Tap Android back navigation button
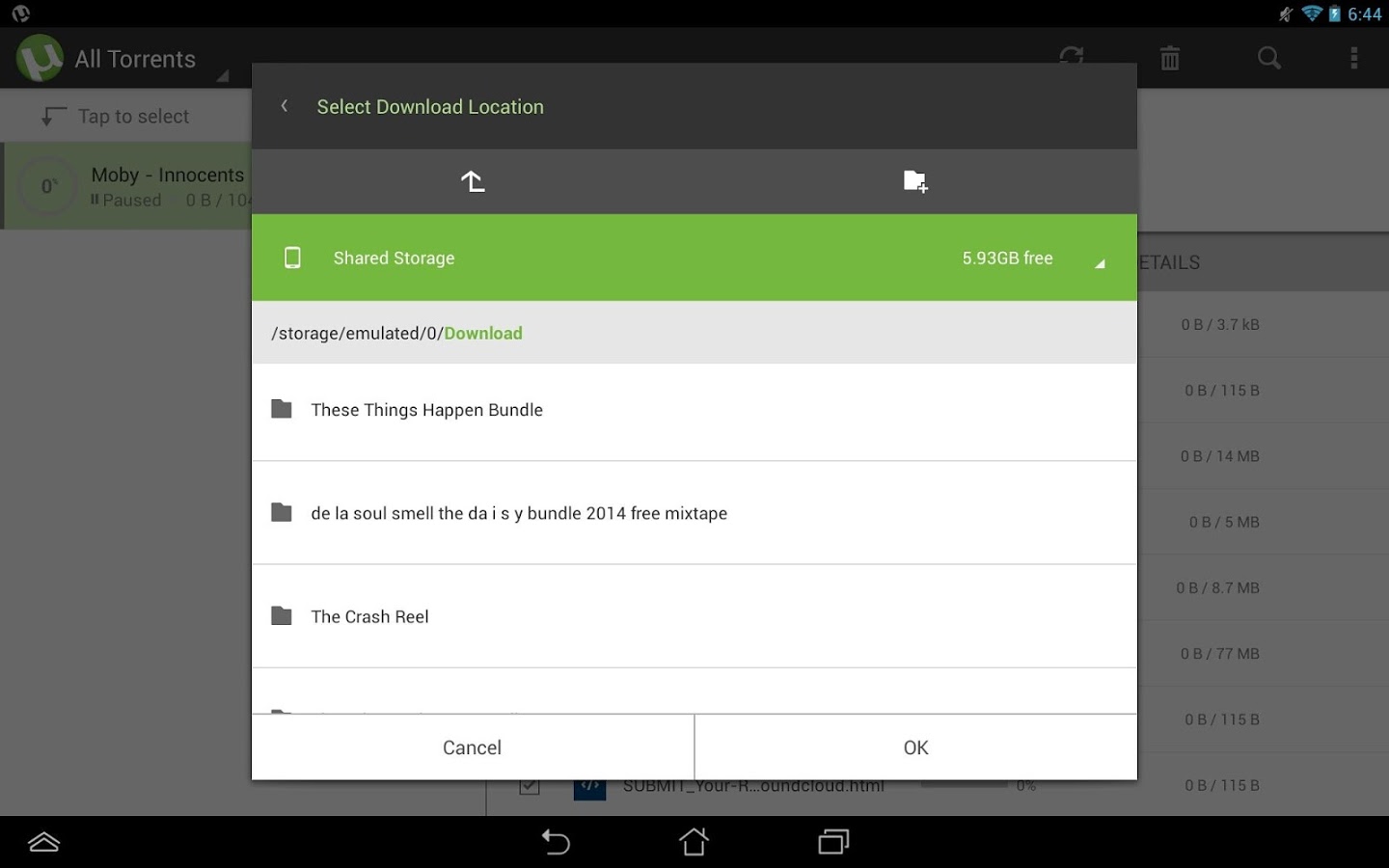Image resolution: width=1389 pixels, height=868 pixels. click(x=556, y=842)
